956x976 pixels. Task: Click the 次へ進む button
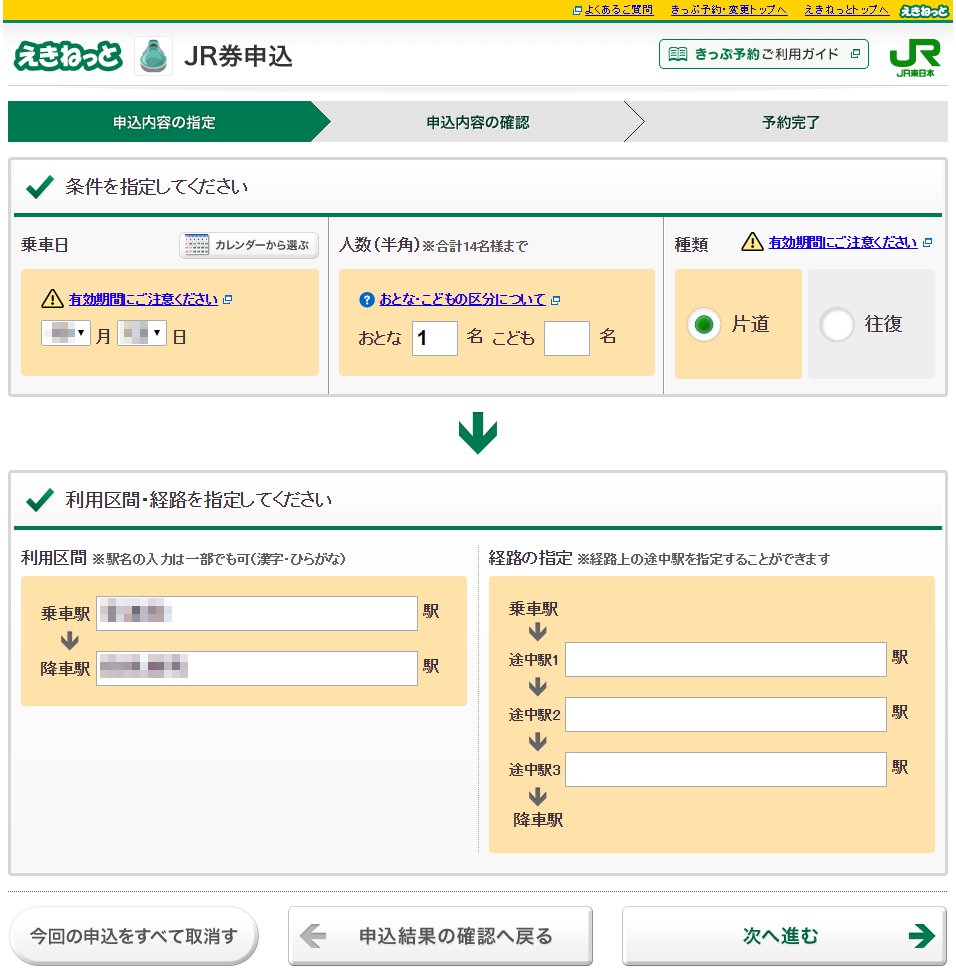point(784,936)
